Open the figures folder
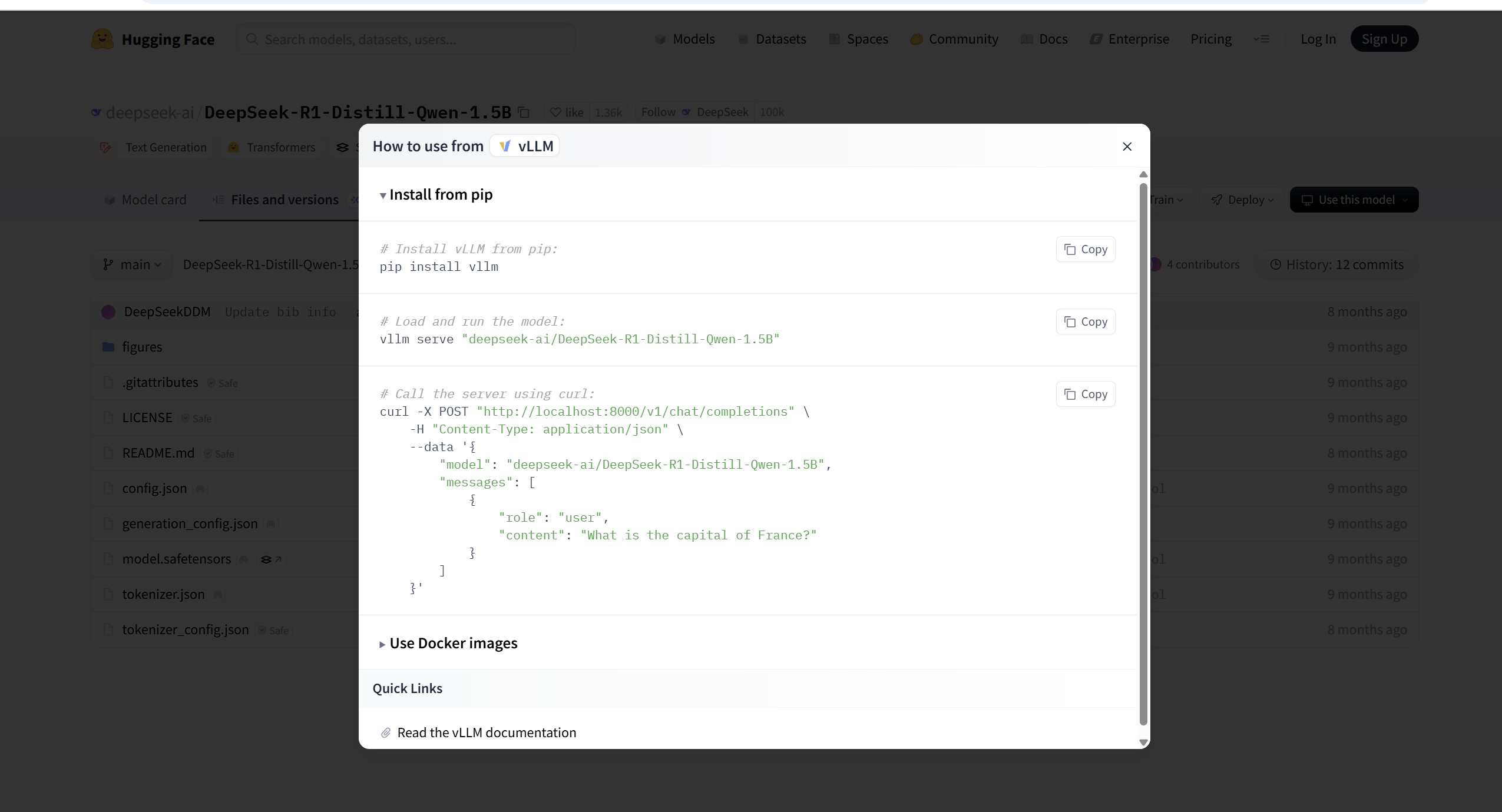The height and width of the screenshot is (812, 1502). [x=142, y=347]
